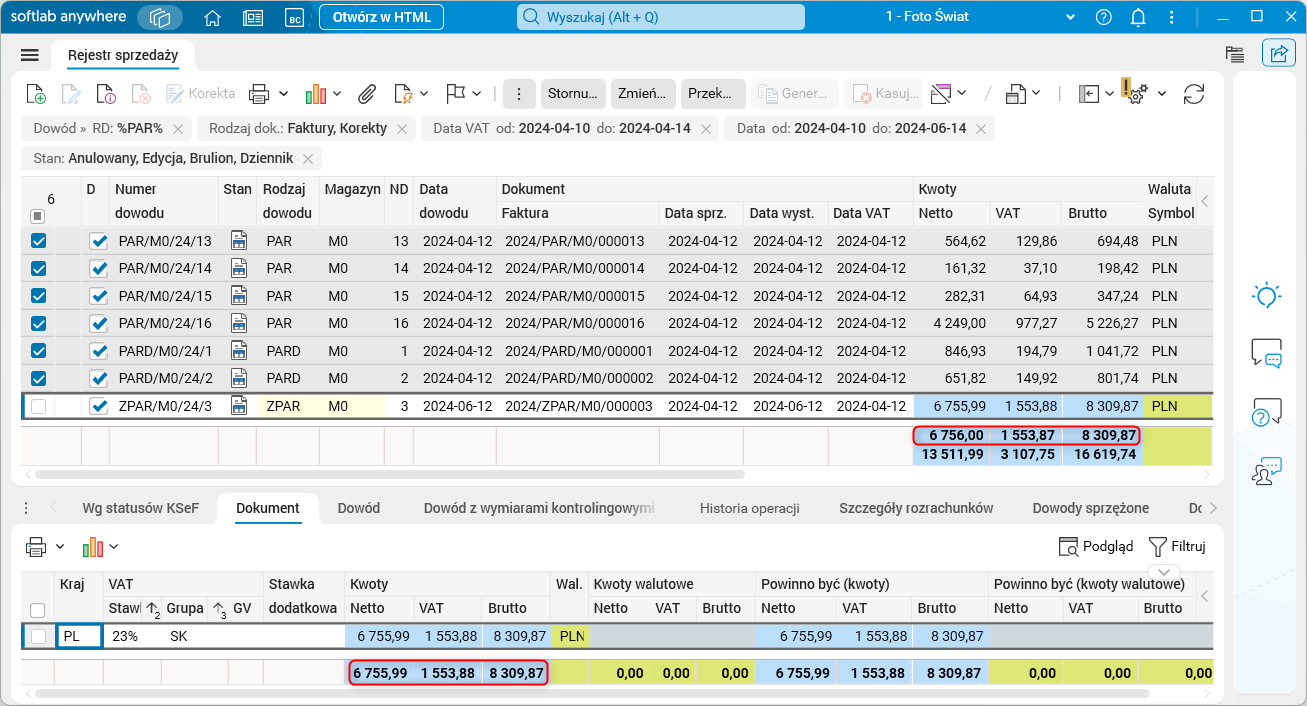Click the 'Otwórz w HTML' button

coord(381,17)
